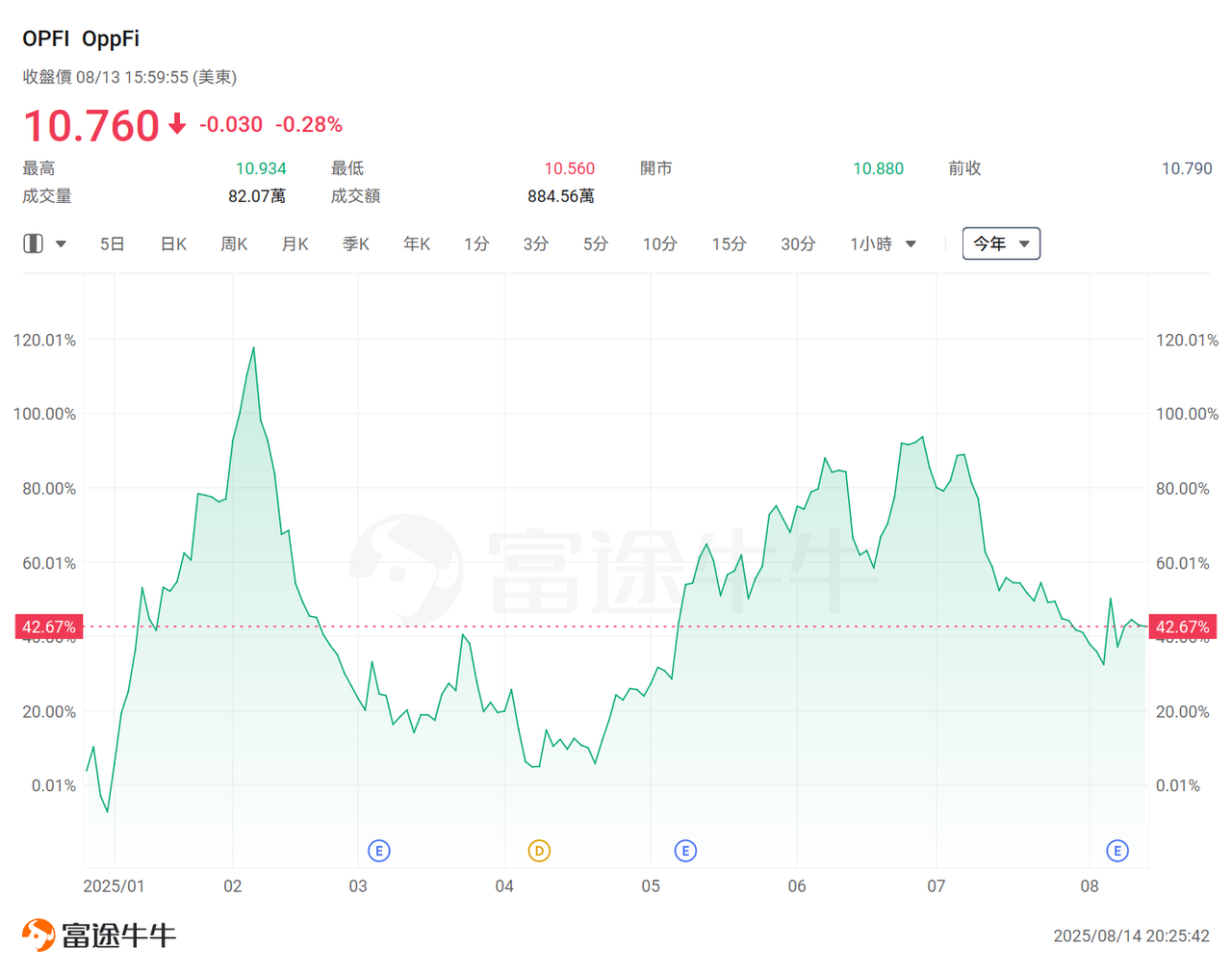
Task: Switch to the 5日 view
Action: pos(113,243)
